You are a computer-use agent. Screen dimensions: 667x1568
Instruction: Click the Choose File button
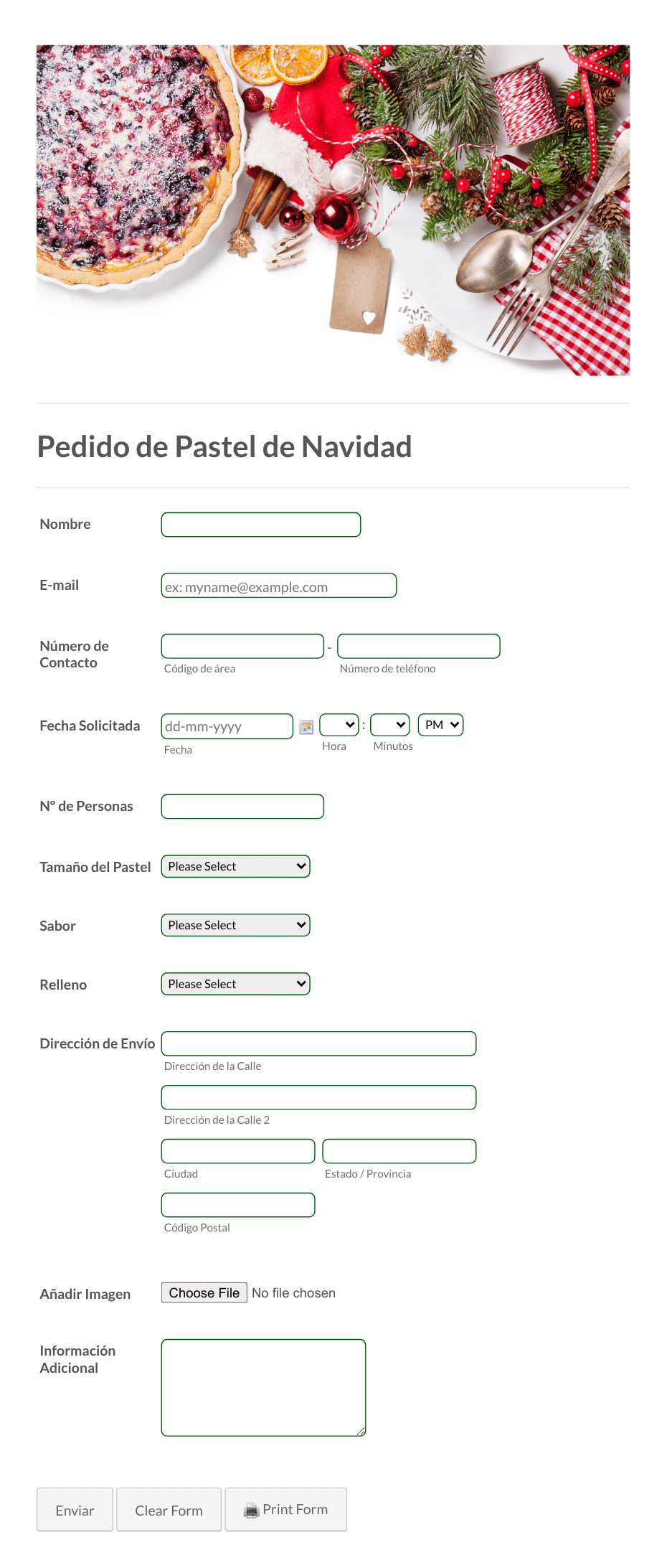204,1292
